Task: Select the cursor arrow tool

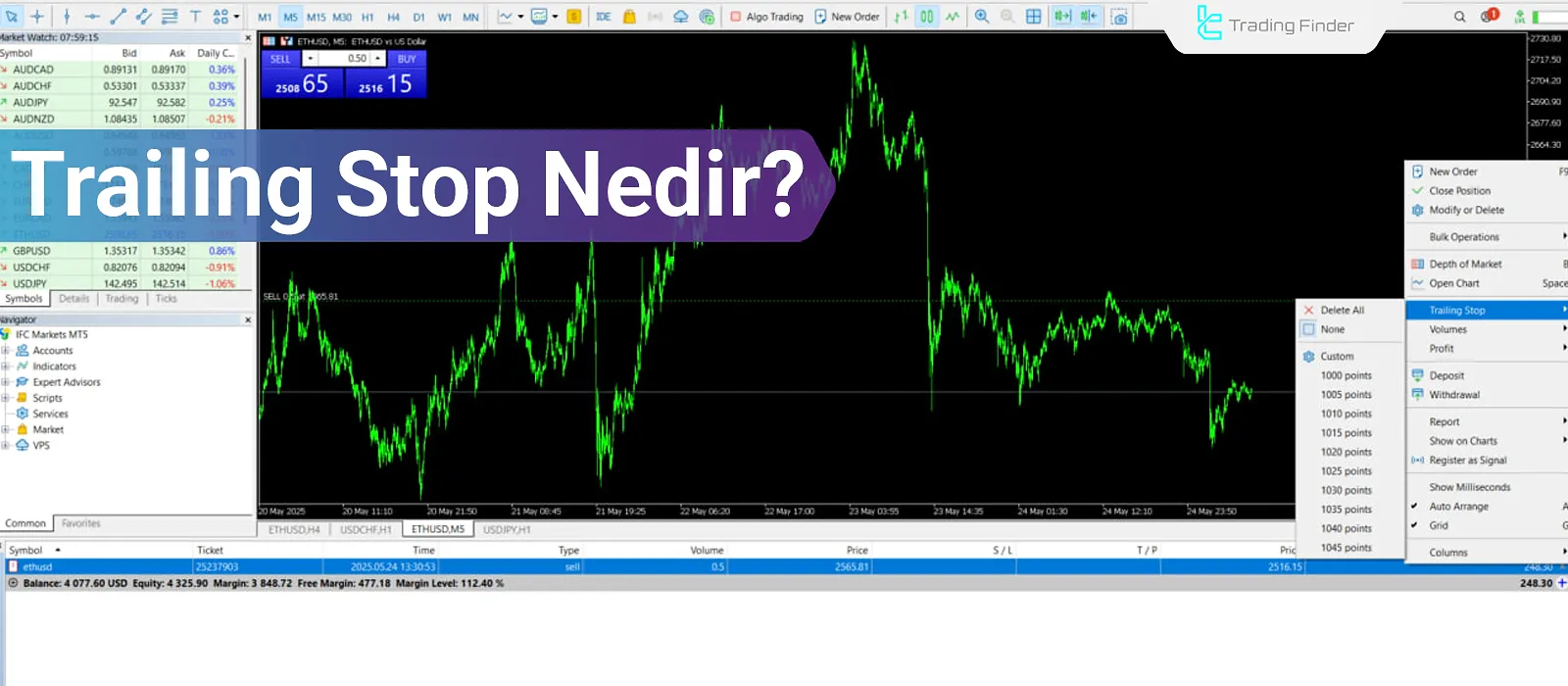Action: [x=12, y=16]
